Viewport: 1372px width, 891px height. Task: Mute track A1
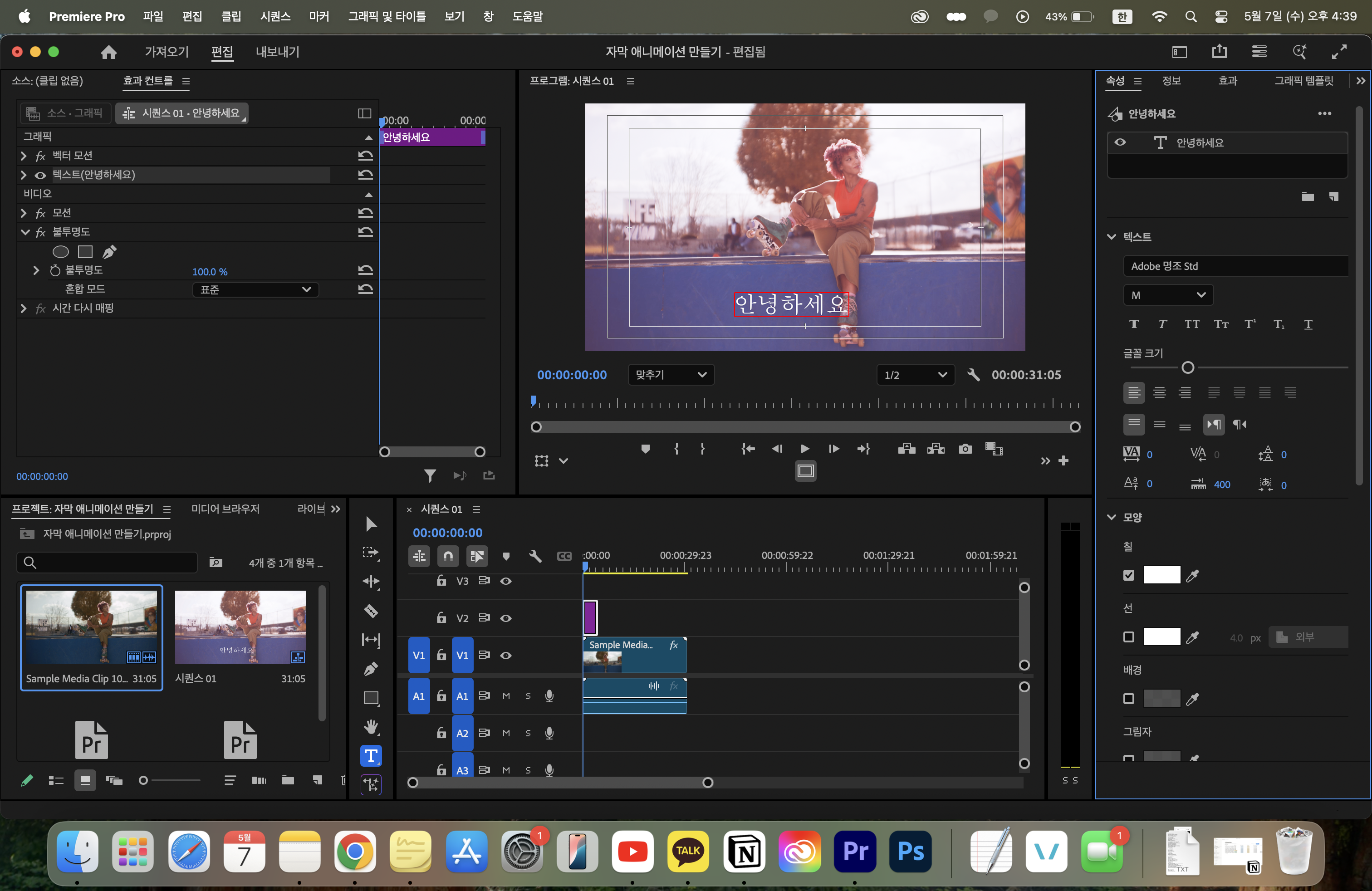tap(505, 696)
